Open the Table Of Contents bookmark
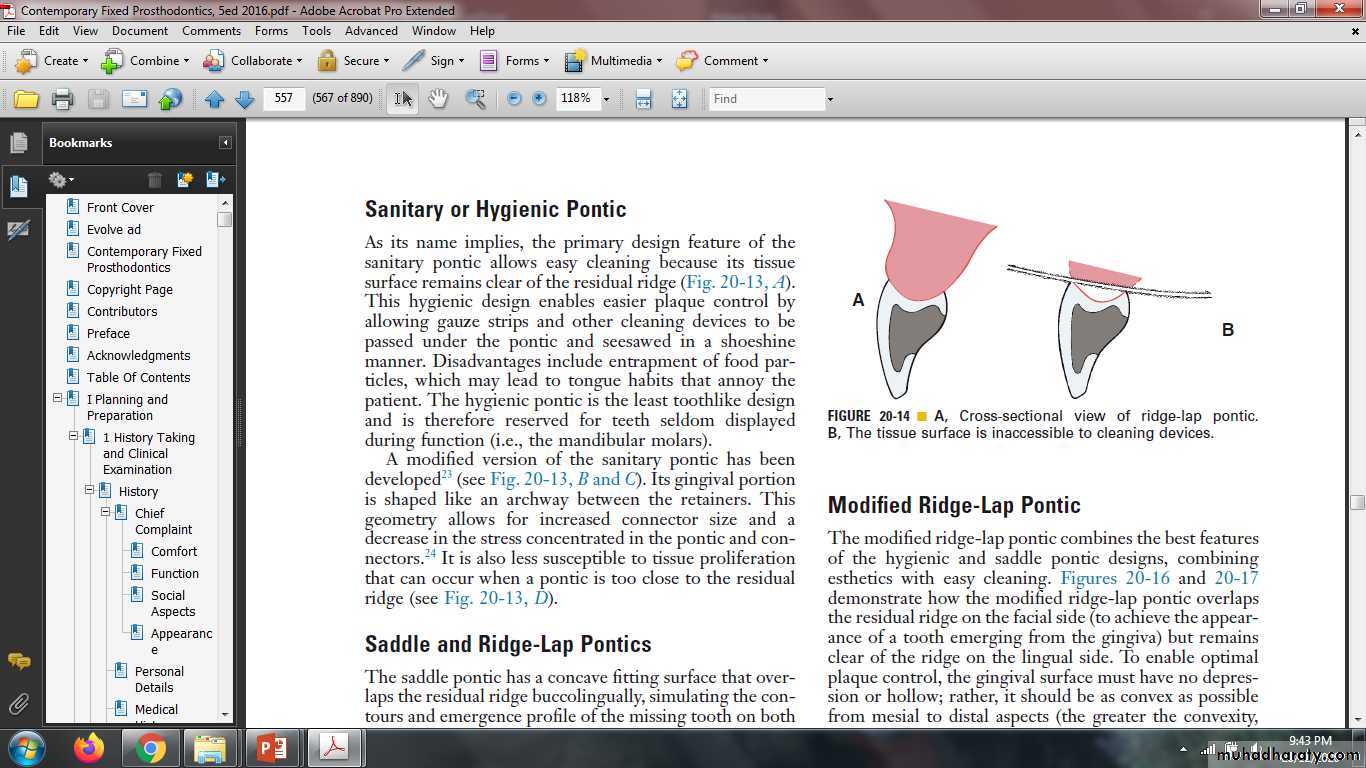This screenshot has height=768, width=1366. 138,377
